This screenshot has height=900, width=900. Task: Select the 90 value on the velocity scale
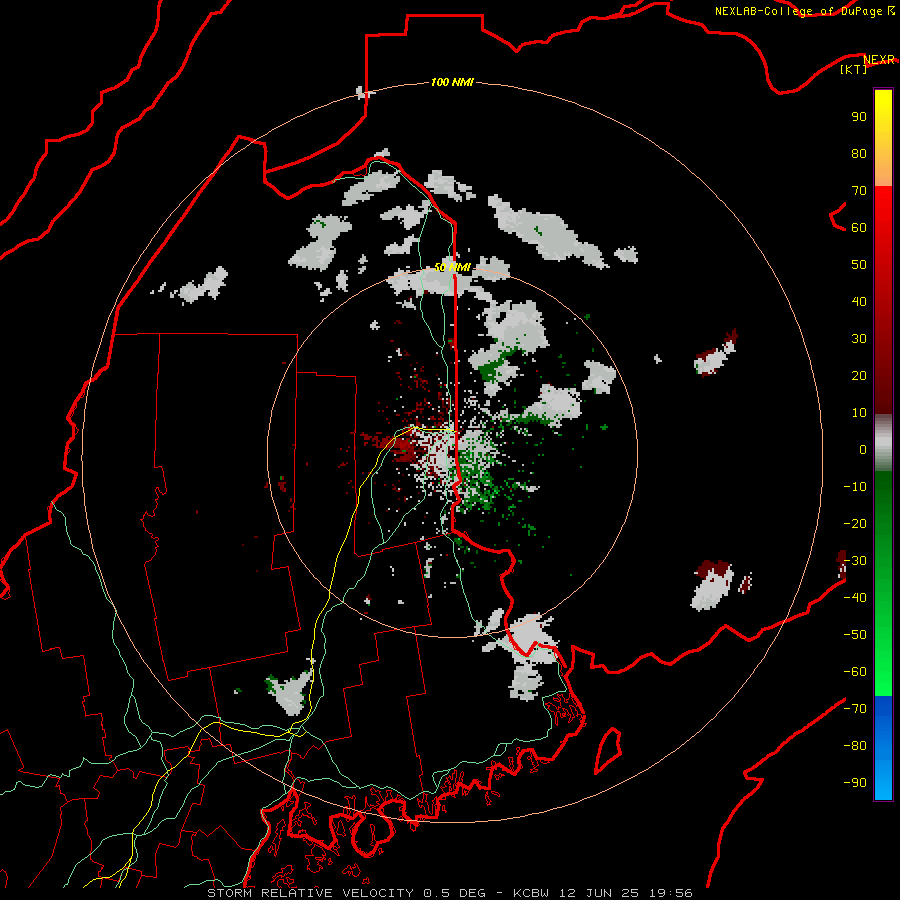pos(859,117)
